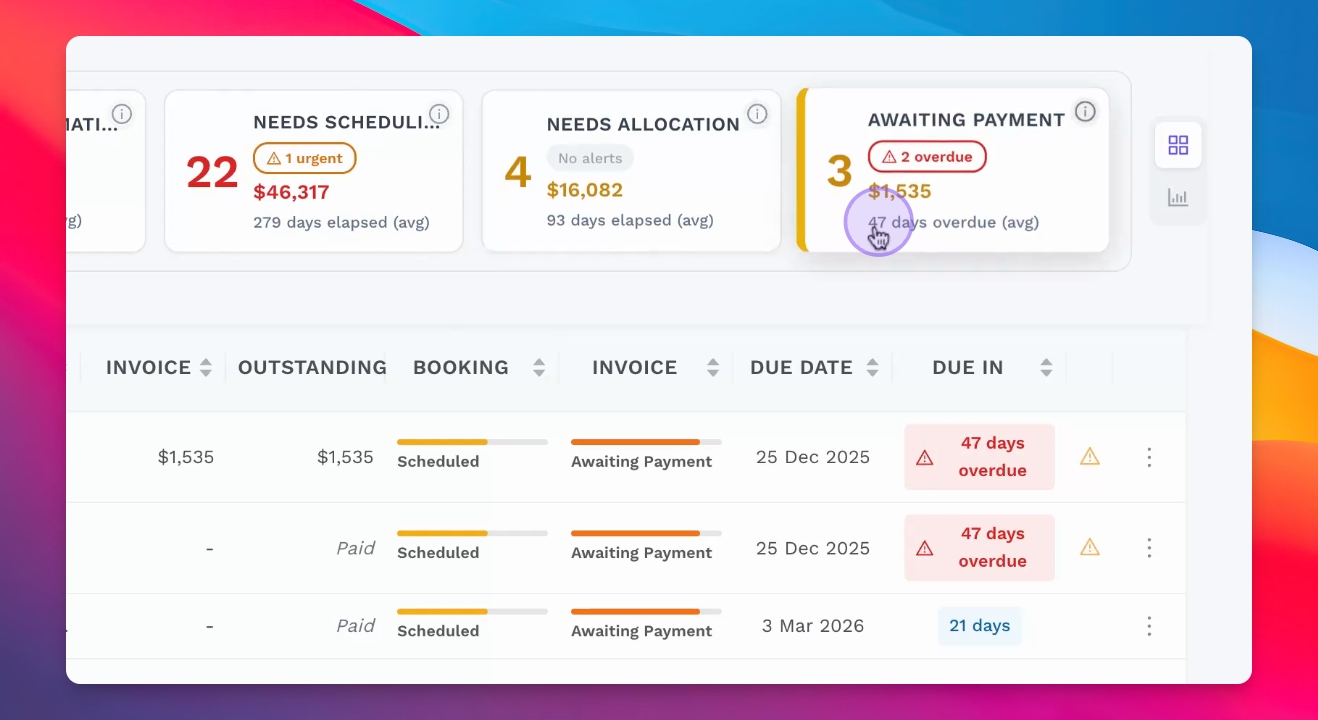Switch to grid card view
This screenshot has height=720, width=1318.
pos(1178,146)
